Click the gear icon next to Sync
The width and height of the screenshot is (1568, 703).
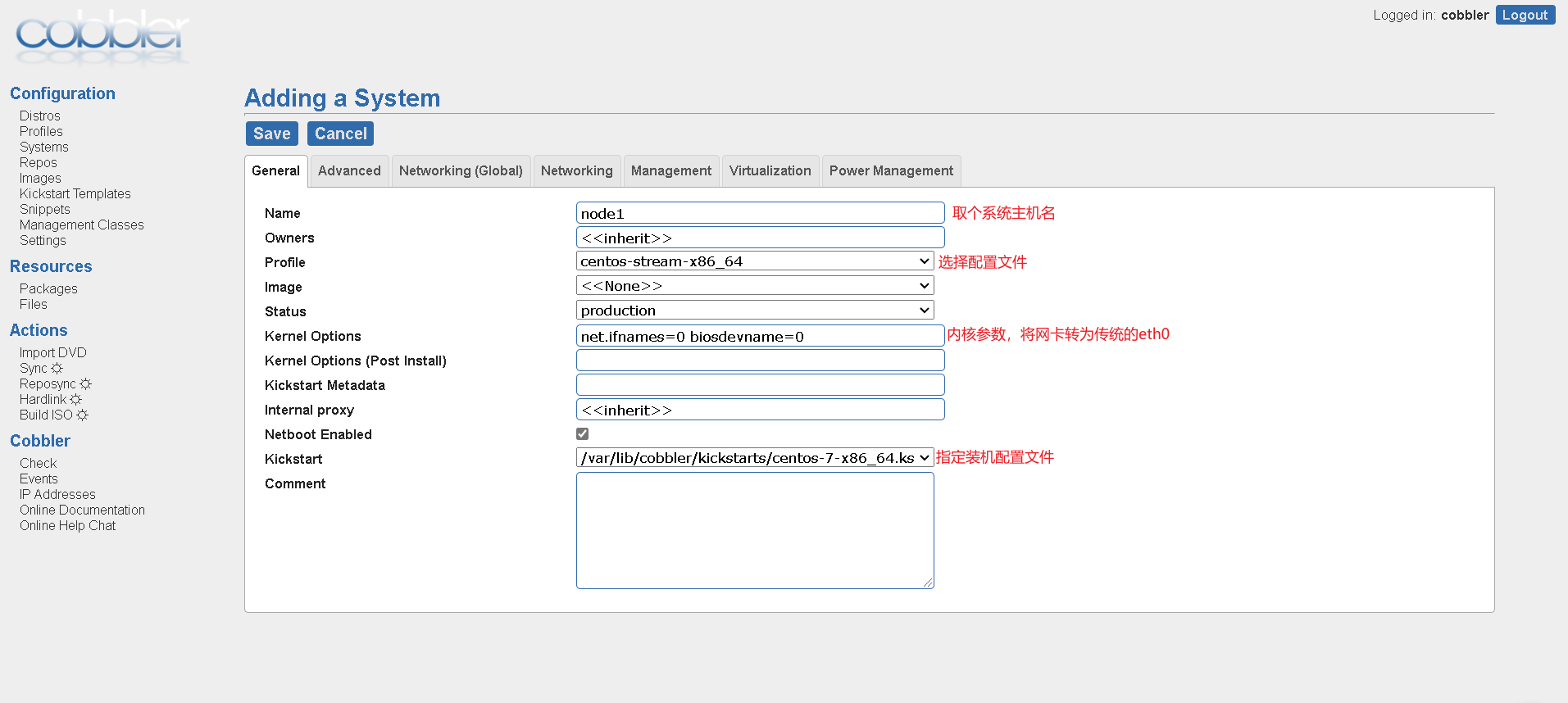pos(57,369)
